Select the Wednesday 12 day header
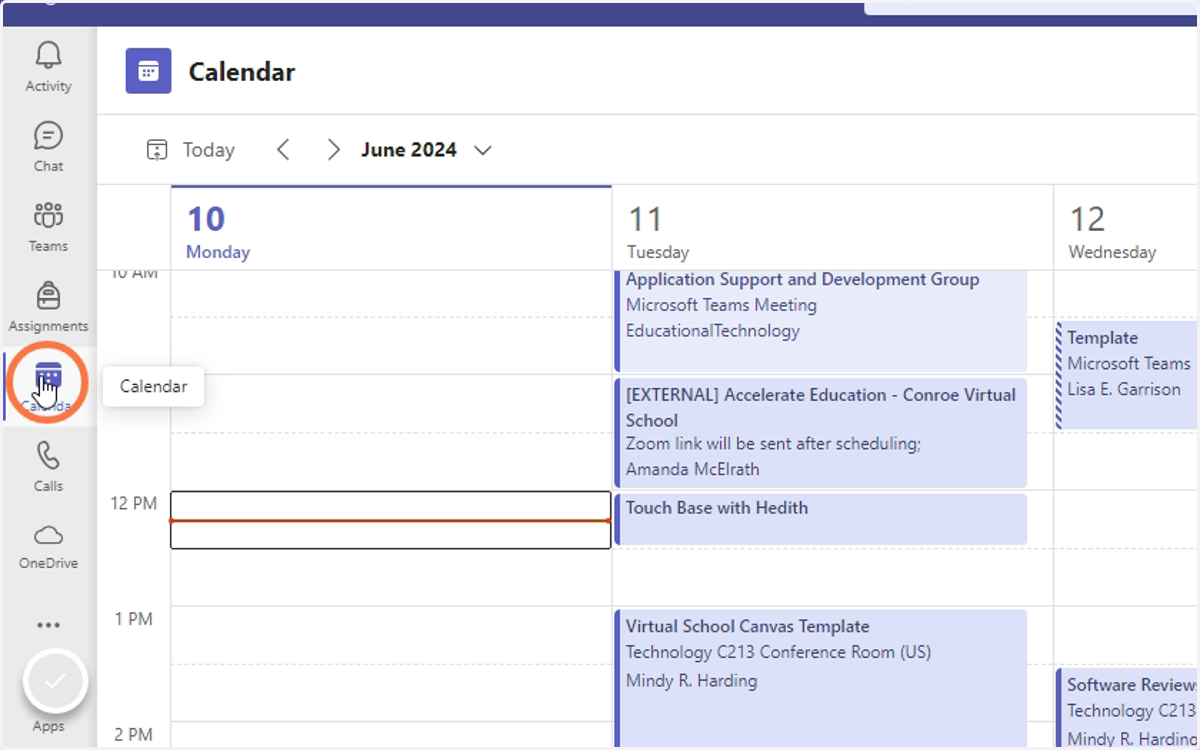 (1127, 228)
